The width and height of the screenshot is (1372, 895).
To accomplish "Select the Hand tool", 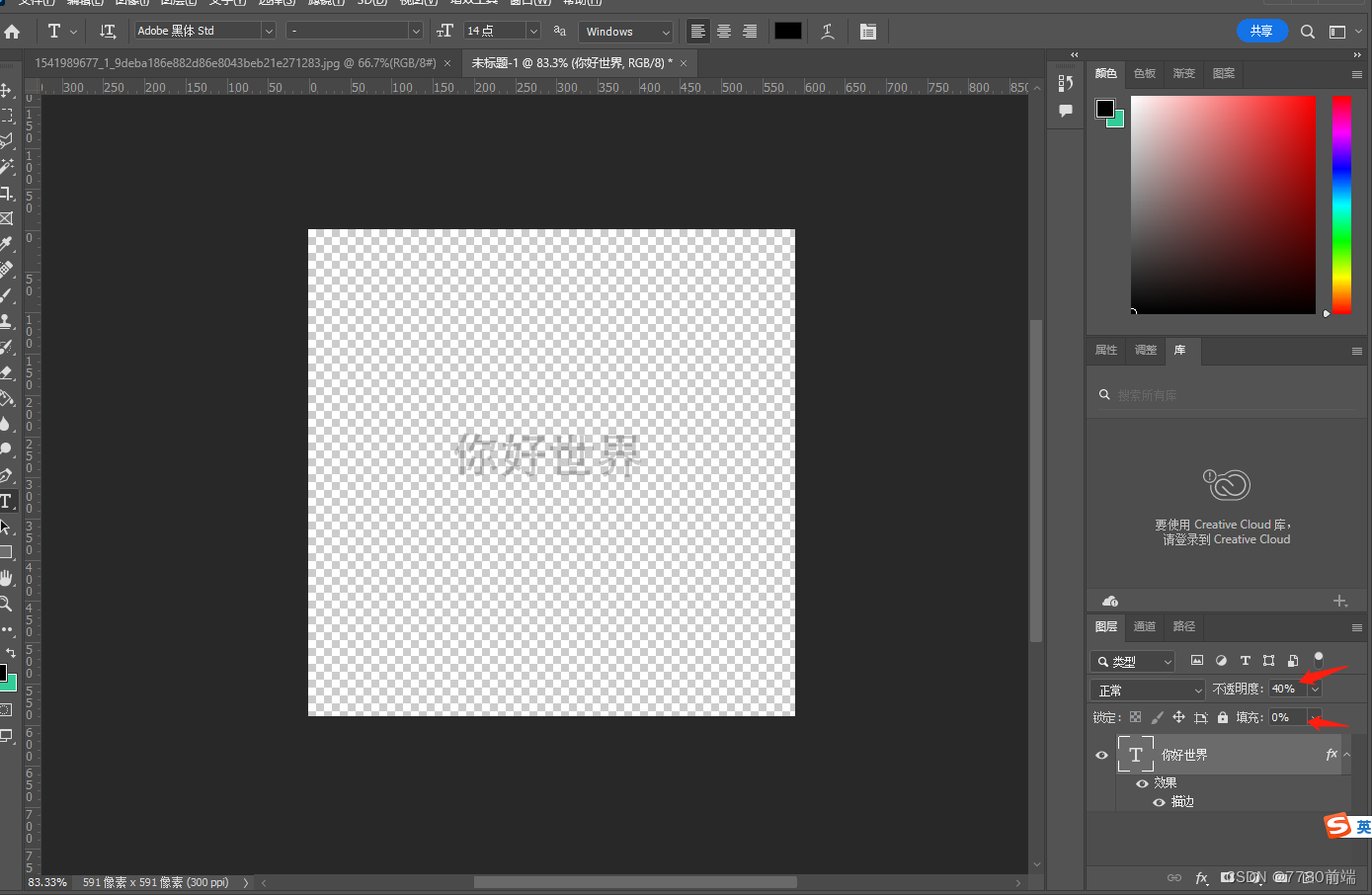I will [x=7, y=578].
